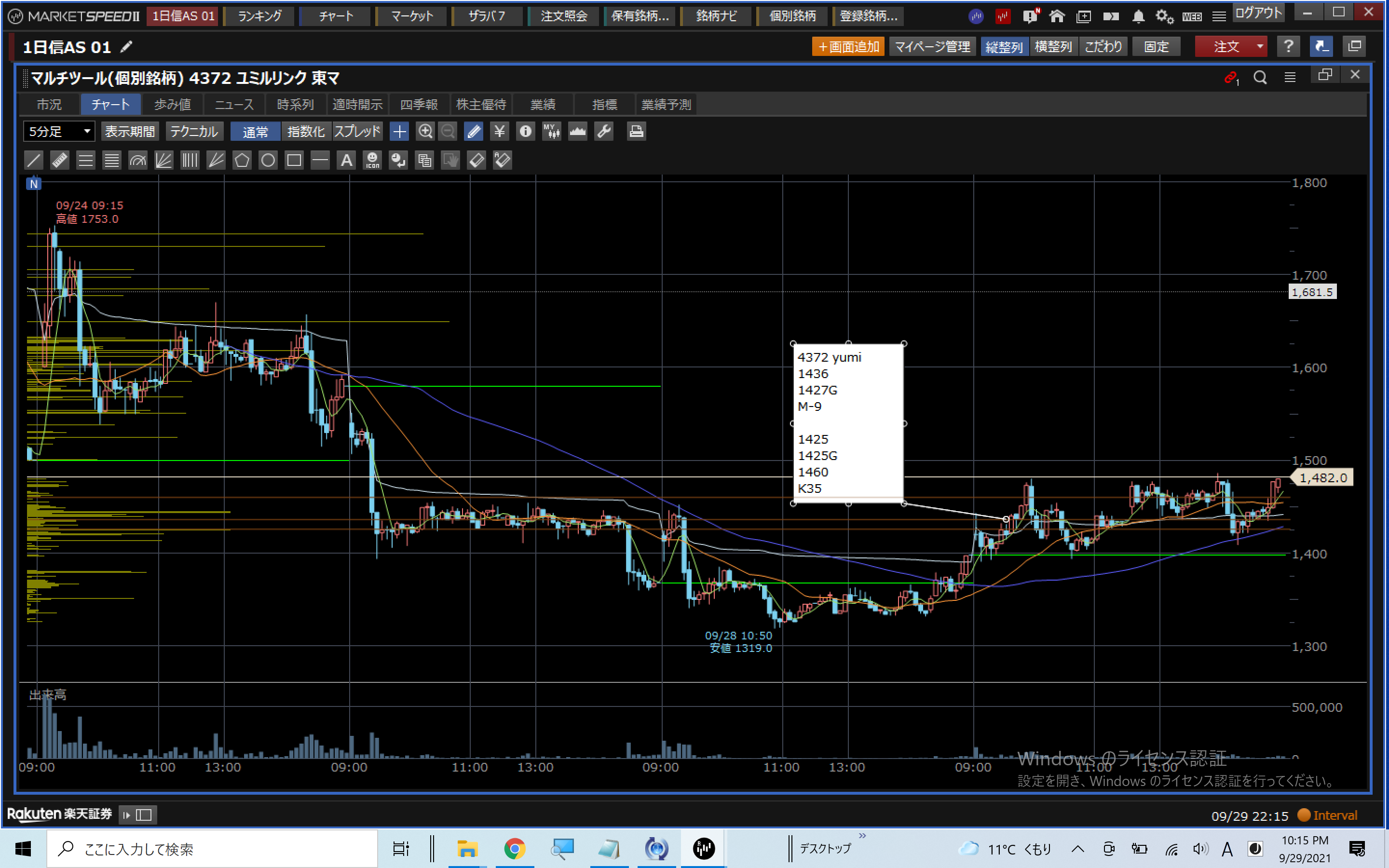Open the 四季報 tab
The image size is (1389, 868).
[x=419, y=105]
